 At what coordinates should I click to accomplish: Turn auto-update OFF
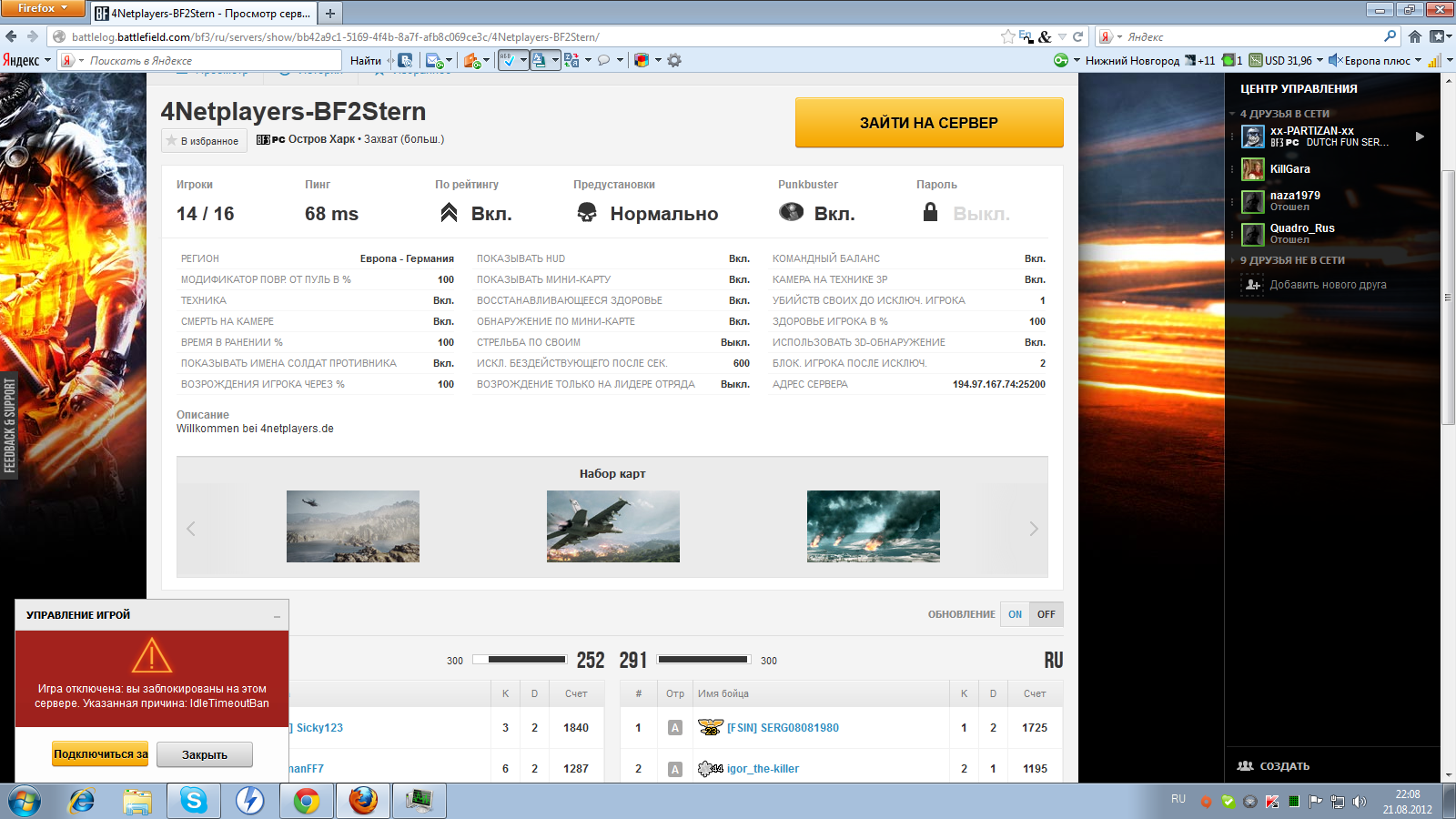pos(1046,614)
